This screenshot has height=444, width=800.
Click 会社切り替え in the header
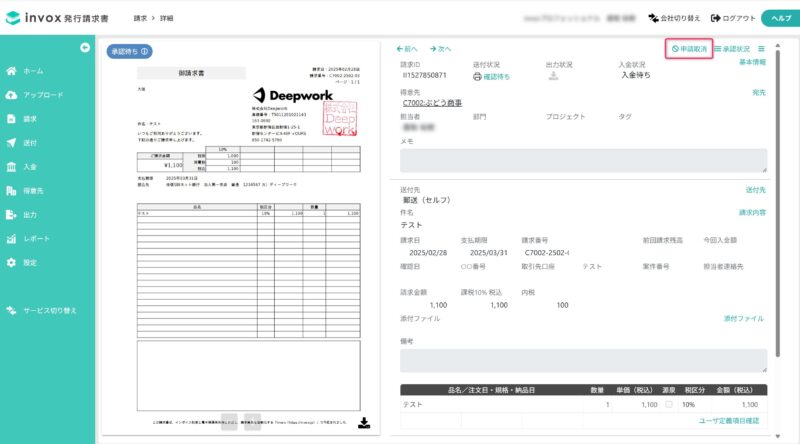[x=674, y=18]
